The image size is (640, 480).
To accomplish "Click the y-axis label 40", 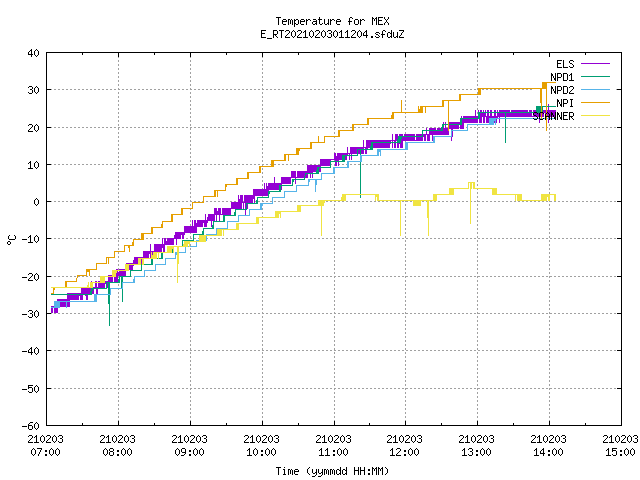I will [x=33, y=53].
